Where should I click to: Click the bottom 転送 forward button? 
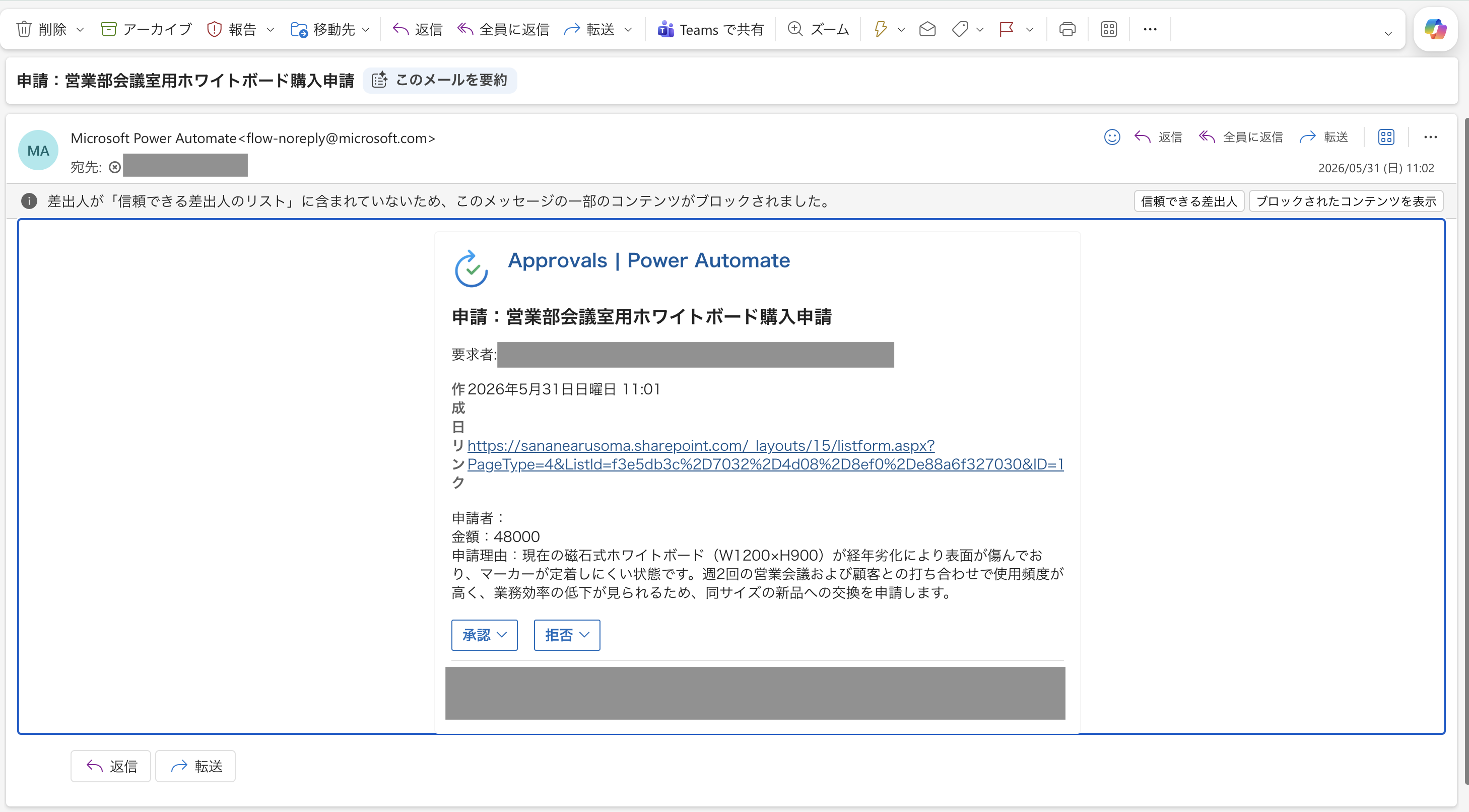pos(195,766)
